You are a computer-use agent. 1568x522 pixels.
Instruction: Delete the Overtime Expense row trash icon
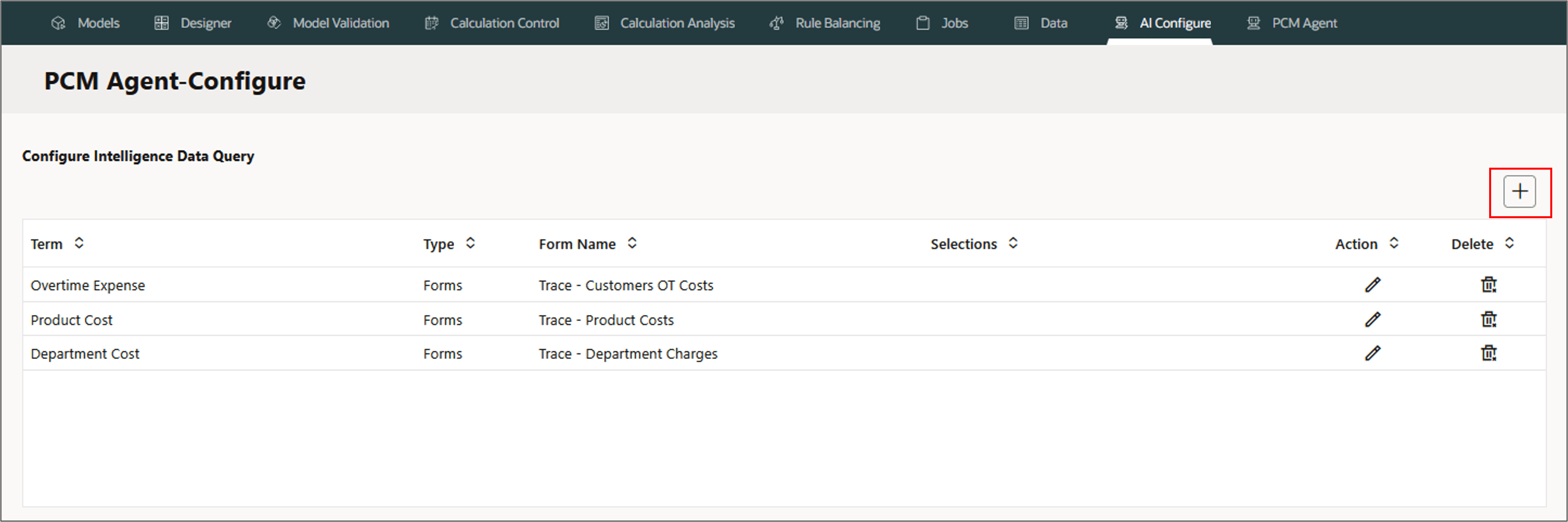coord(1488,285)
